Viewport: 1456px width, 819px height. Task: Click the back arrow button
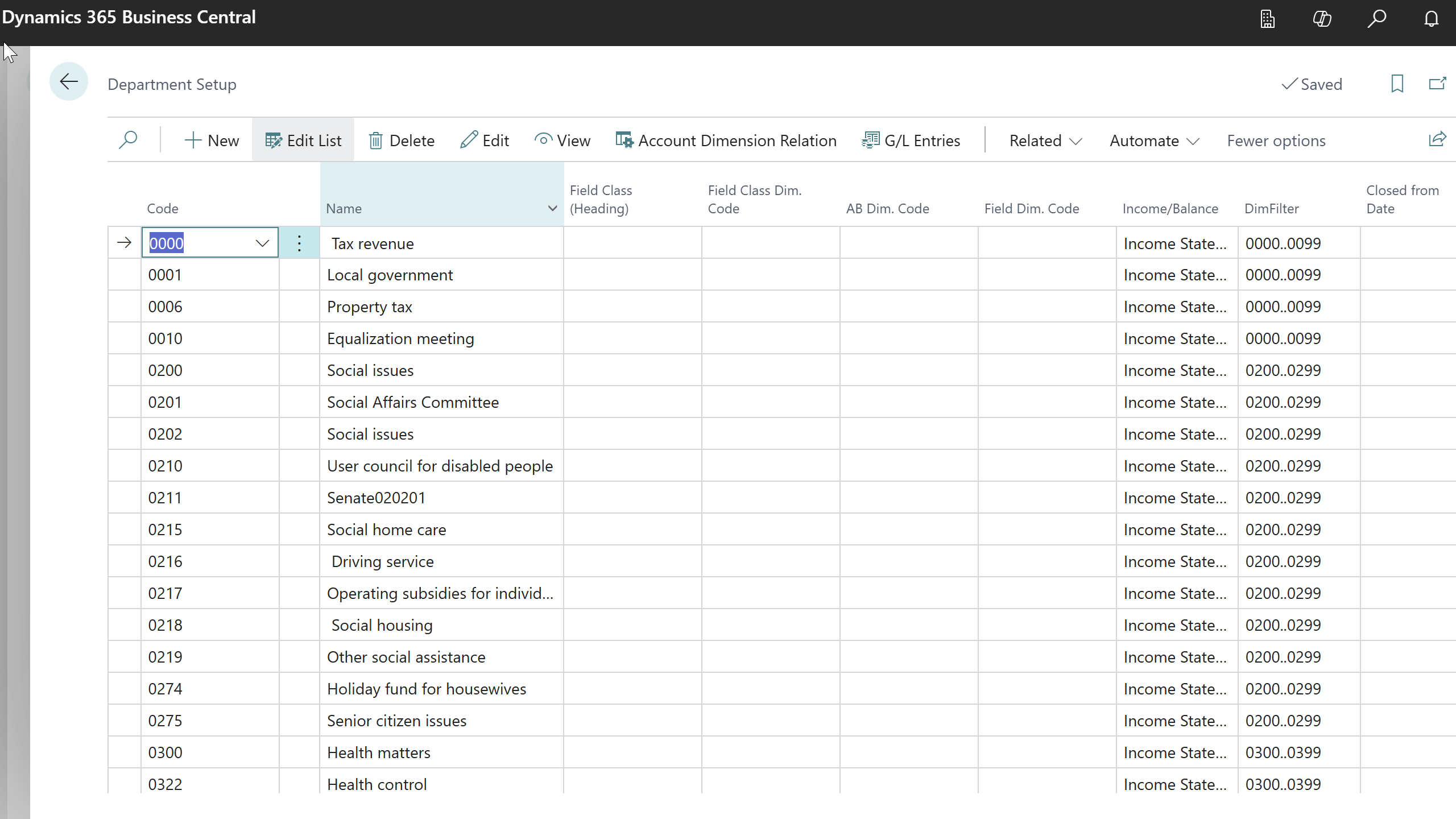(x=69, y=82)
